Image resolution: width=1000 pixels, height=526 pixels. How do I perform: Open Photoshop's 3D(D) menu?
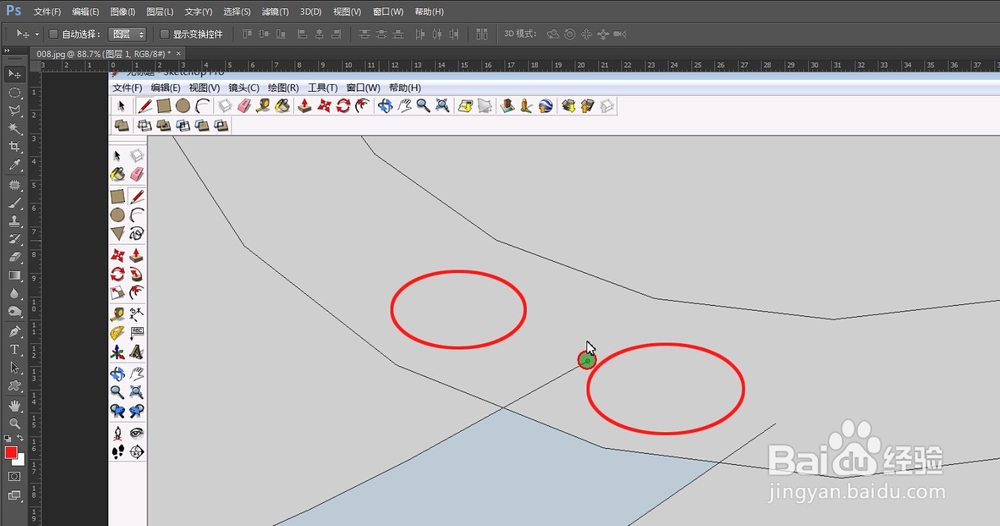point(311,11)
